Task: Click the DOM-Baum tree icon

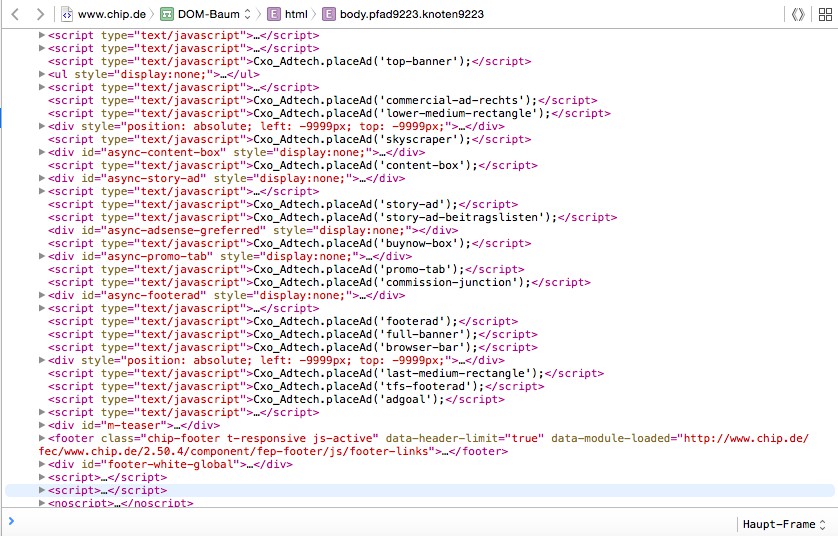Action: [x=166, y=14]
